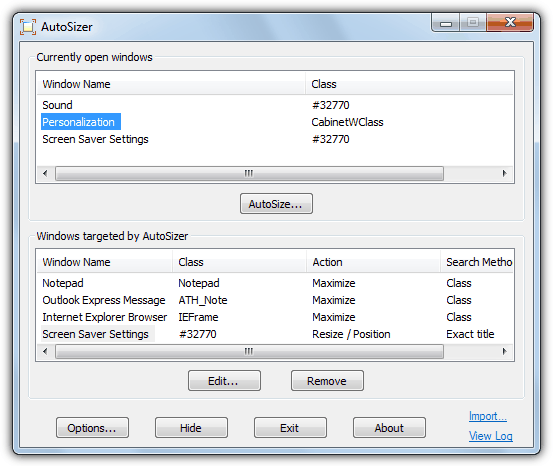Click the AutoSizer app icon in title bar
553x466 pixels.
[28, 27]
